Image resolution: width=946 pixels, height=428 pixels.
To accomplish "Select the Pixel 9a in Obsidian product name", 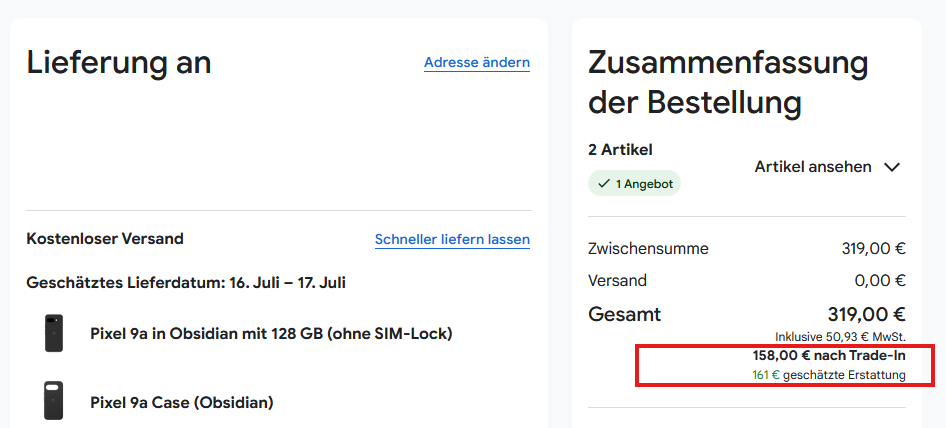I will tap(271, 333).
